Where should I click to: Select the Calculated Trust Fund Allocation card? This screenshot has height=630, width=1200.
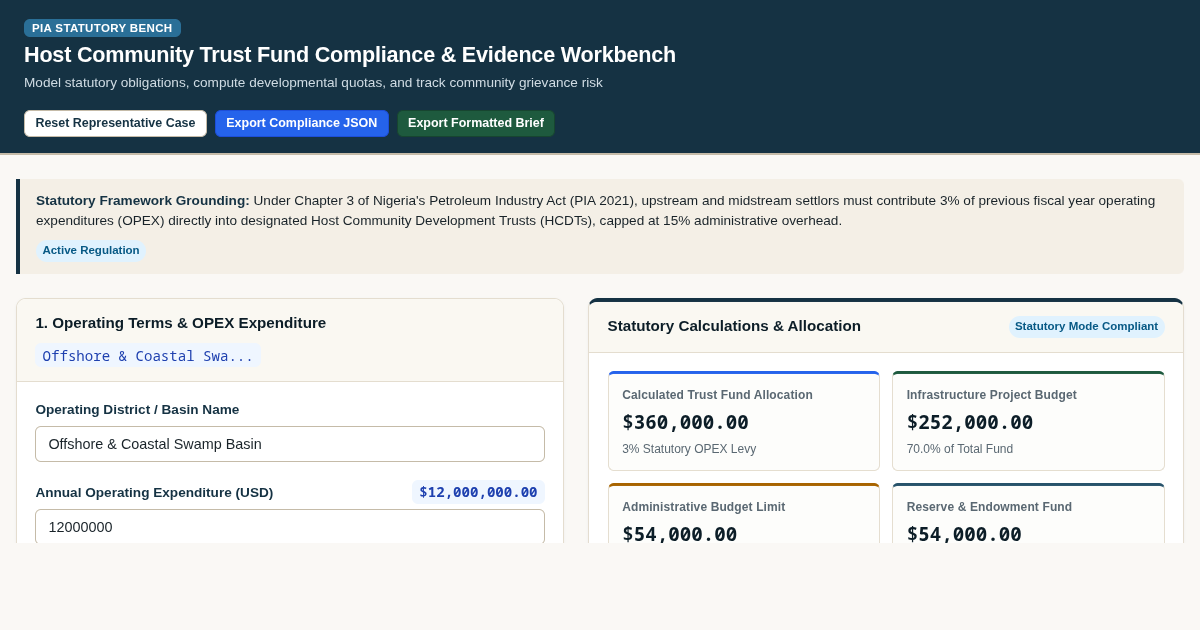pos(744,421)
